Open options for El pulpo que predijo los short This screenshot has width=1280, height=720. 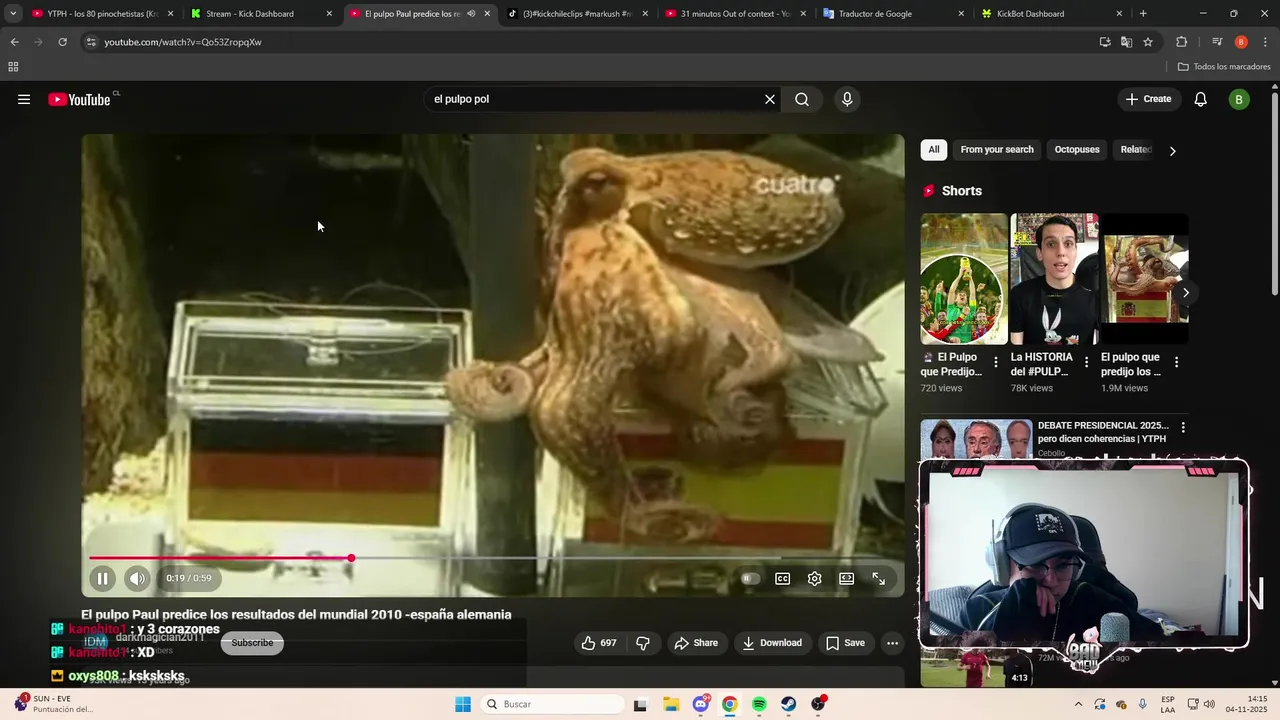click(x=1176, y=362)
